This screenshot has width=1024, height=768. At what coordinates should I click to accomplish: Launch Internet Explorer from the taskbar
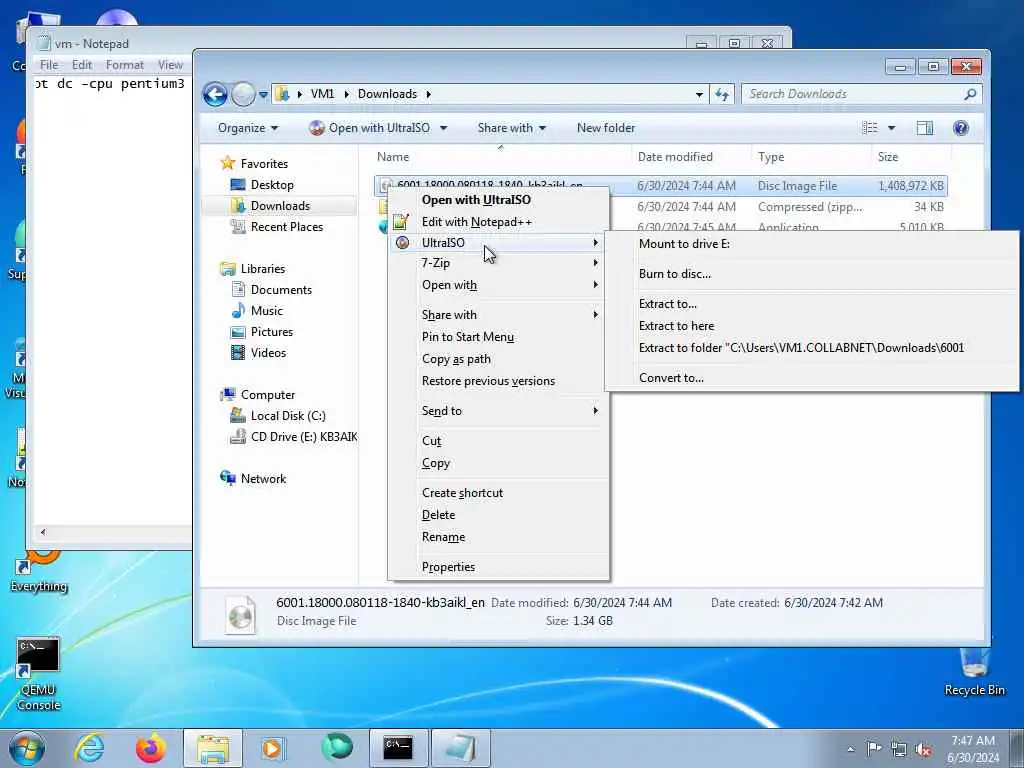coord(89,748)
